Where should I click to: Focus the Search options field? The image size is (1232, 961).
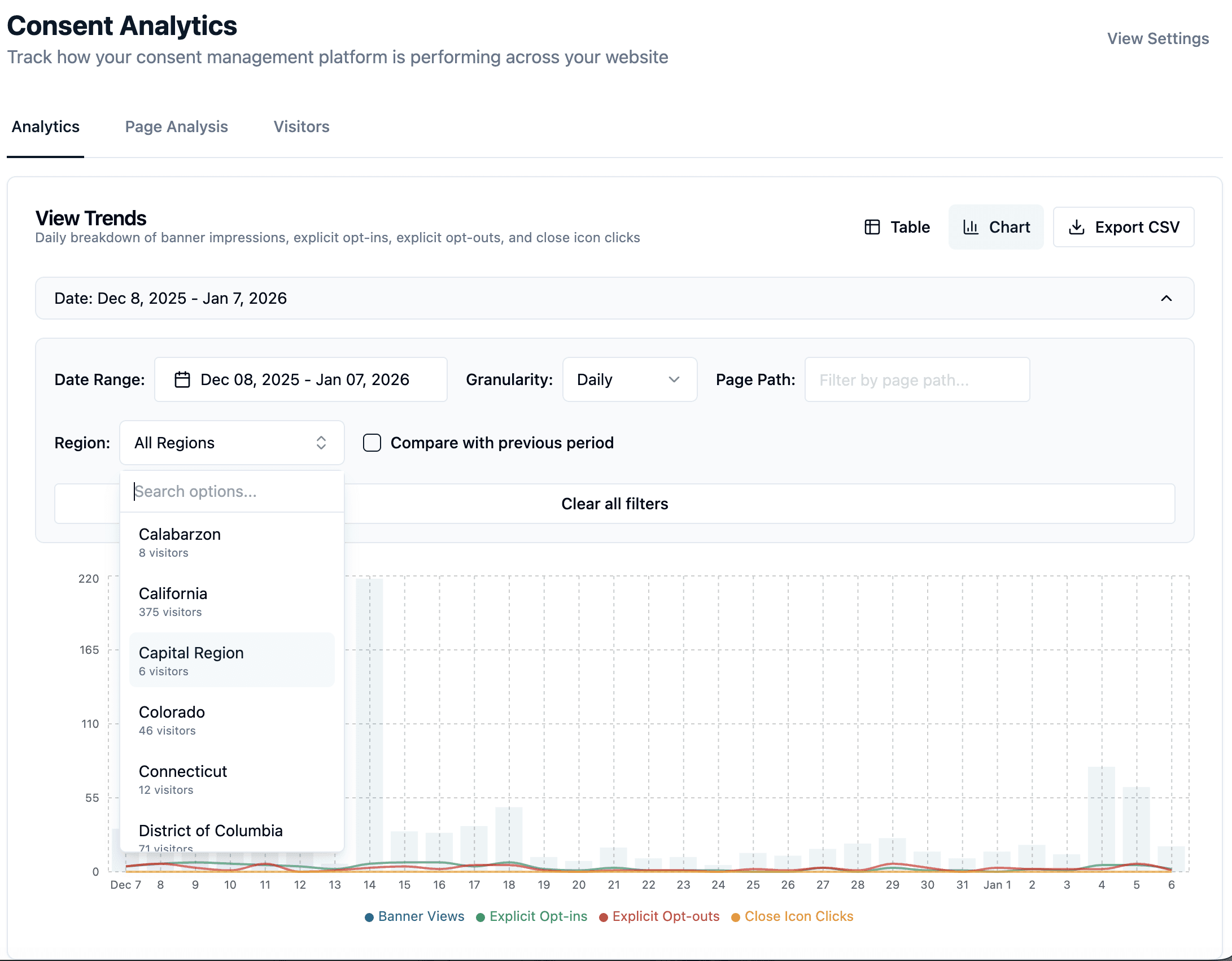coord(231,491)
